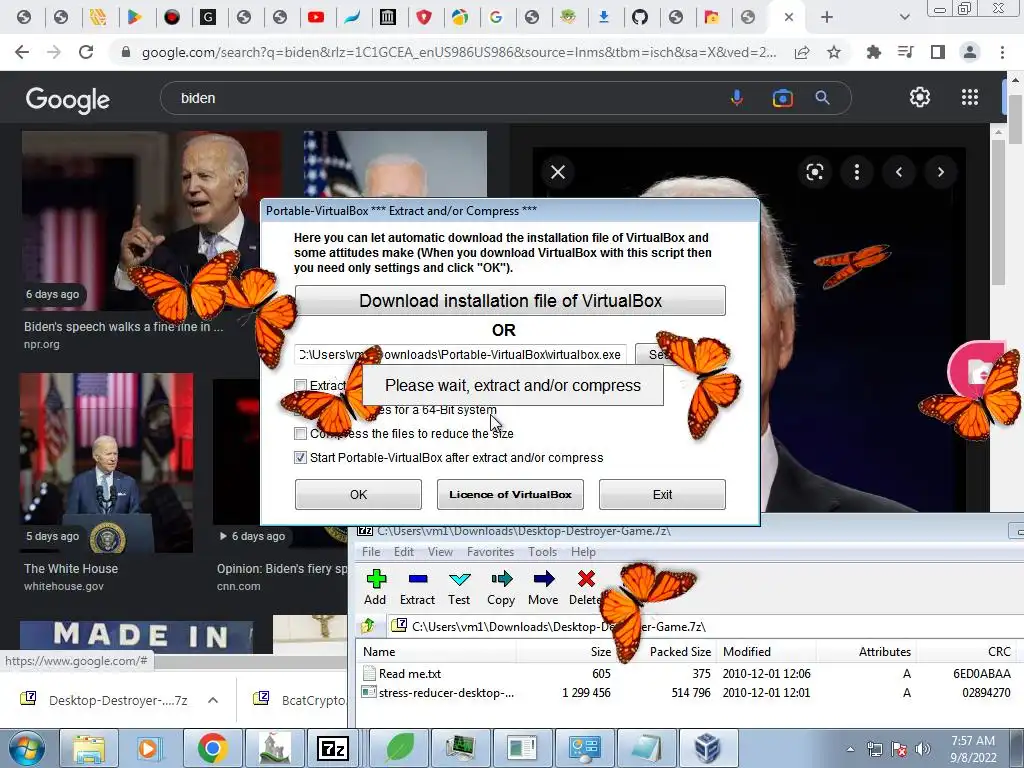
Task: Click the Delete icon in 7-Zip toolbar
Action: [x=586, y=579]
